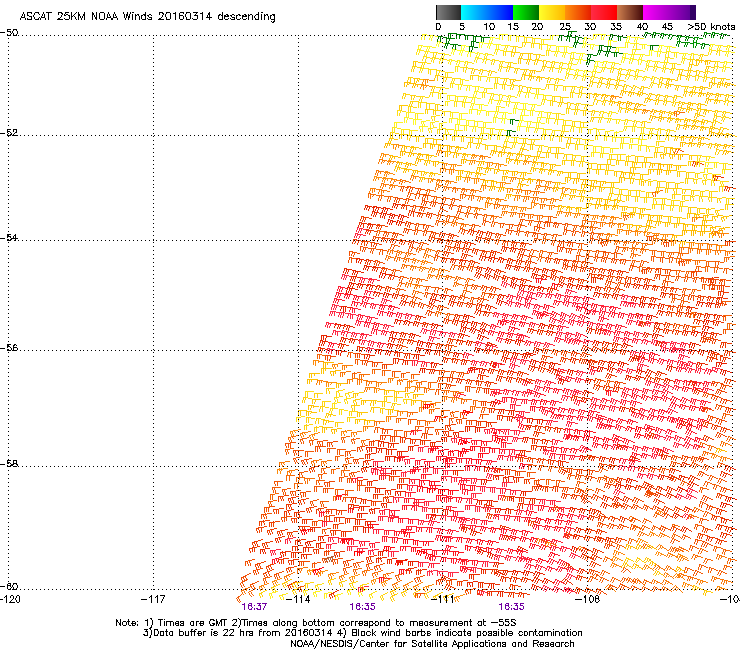The width and height of the screenshot is (740, 650).
Task: Click the -54 latitude axis label
Action: tap(9, 238)
